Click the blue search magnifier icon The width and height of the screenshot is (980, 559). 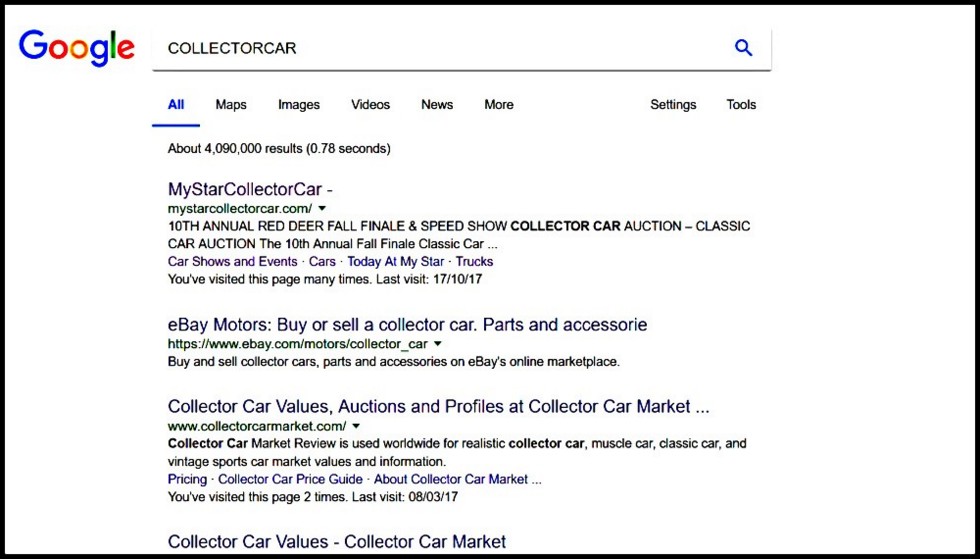click(743, 48)
